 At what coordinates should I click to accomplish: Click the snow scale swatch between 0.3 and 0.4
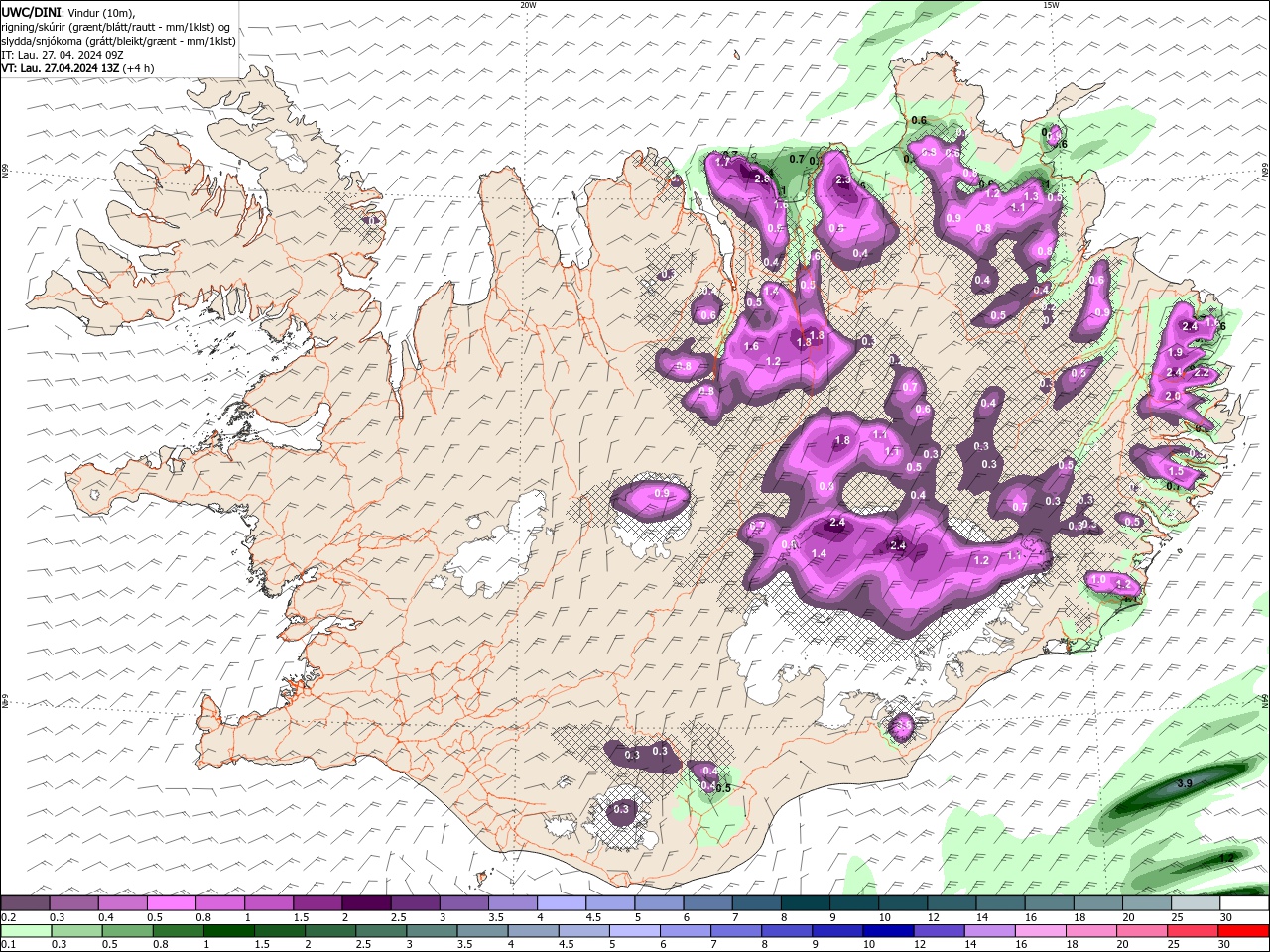[74, 903]
